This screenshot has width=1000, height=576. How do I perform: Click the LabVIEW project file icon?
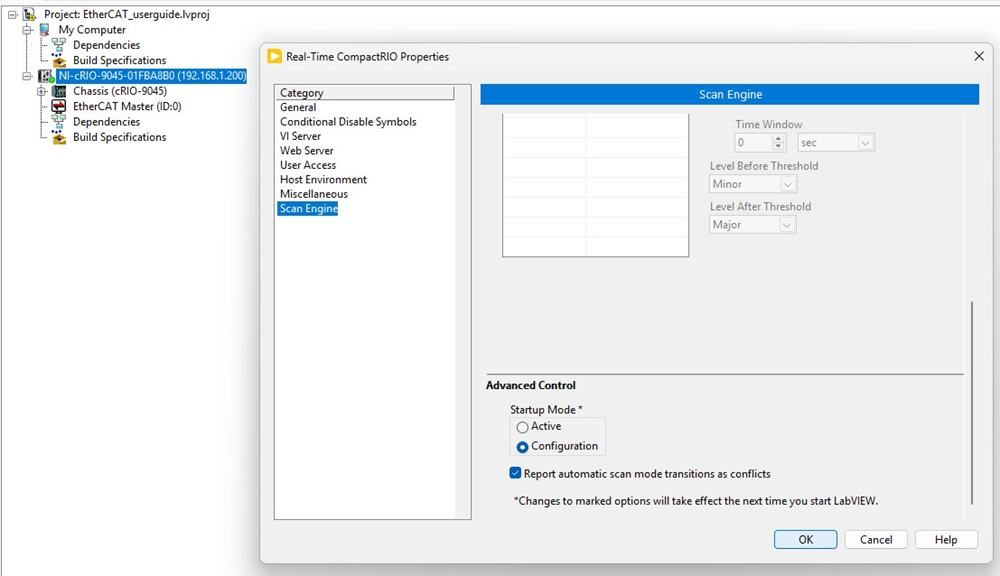pyautogui.click(x=29, y=14)
